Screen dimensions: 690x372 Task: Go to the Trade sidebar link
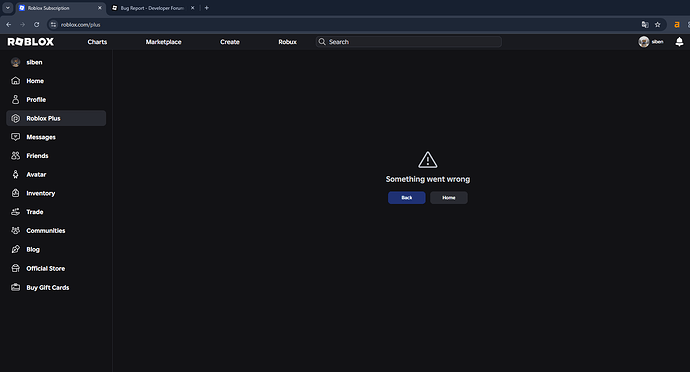pyautogui.click(x=35, y=212)
